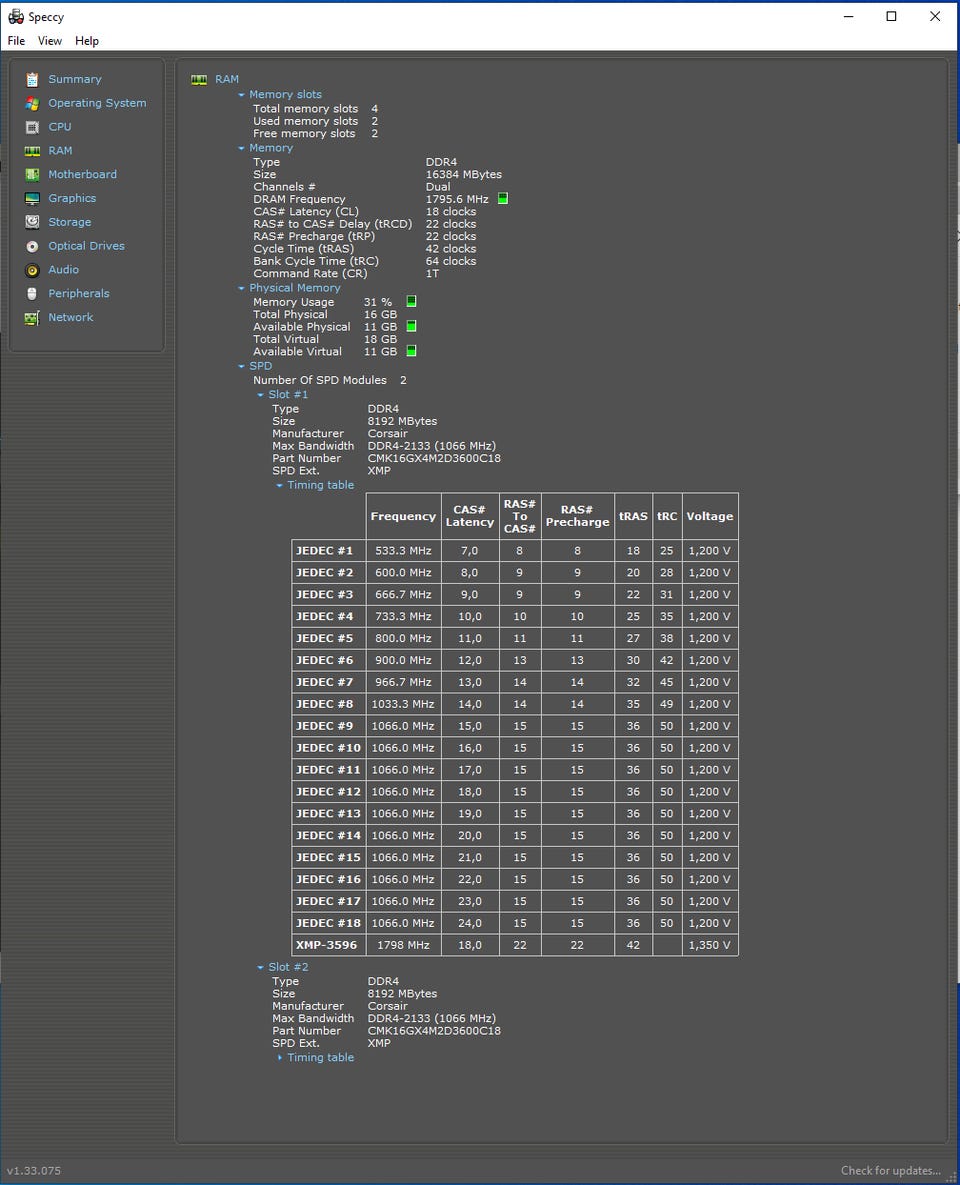Click the Voltage column header
Screen dimensions: 960x1185
710,516
